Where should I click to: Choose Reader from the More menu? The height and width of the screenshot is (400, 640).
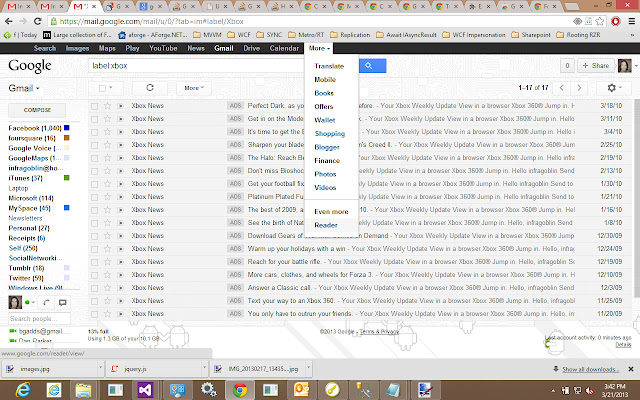326,225
